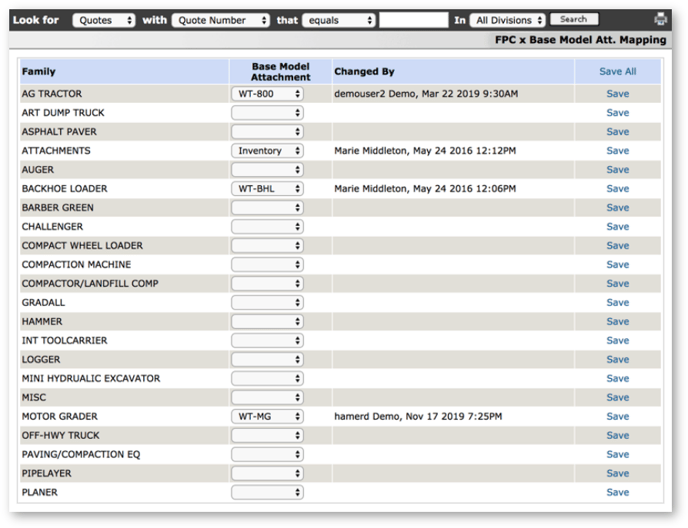The image size is (688, 528).
Task: Open BACKHOE LOADER WT-BHL dropdown
Action: [x=267, y=189]
